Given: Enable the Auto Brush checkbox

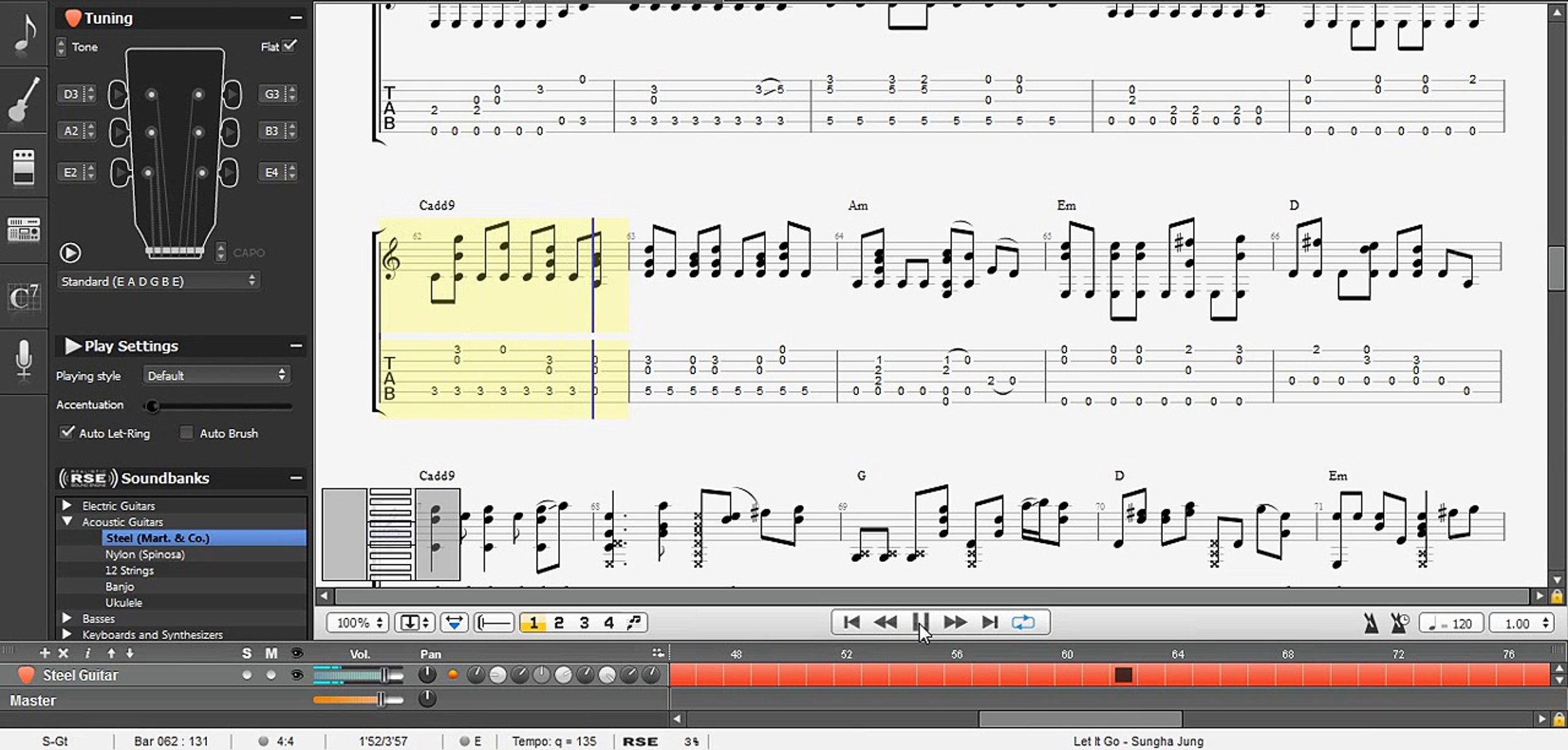Looking at the screenshot, I should point(186,433).
